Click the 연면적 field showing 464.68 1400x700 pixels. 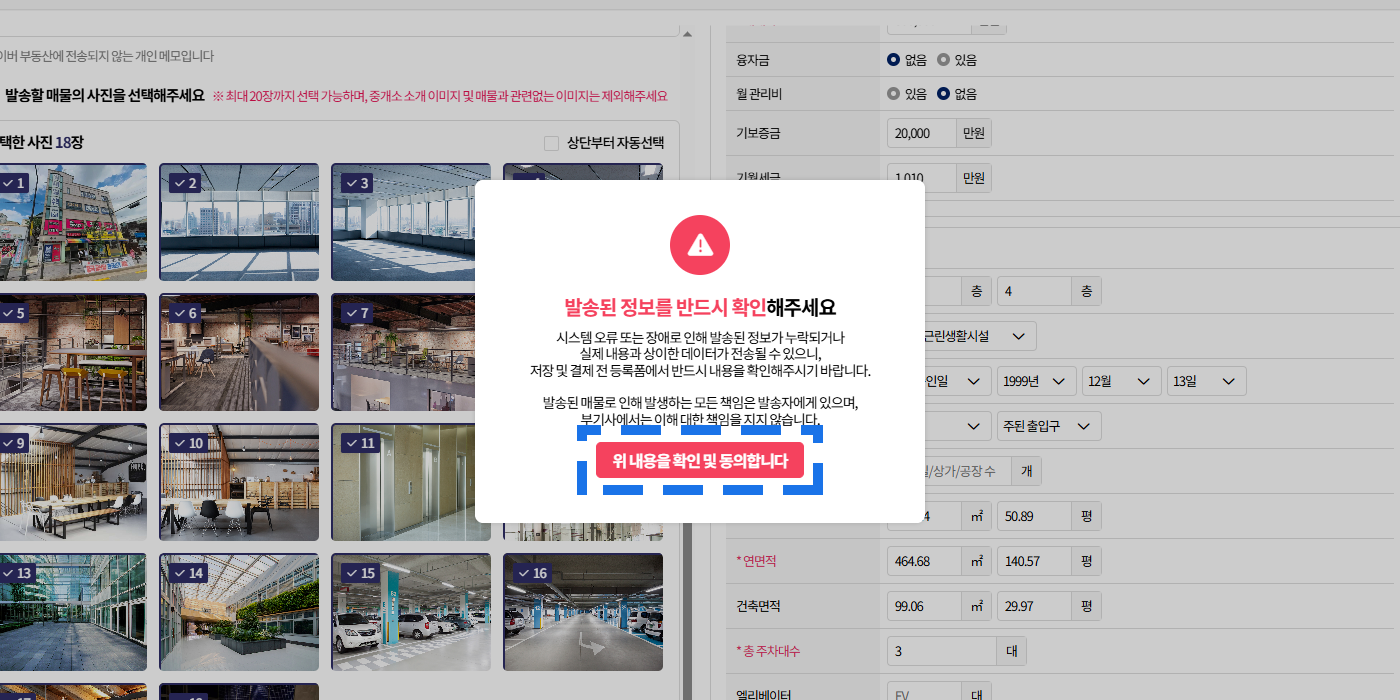tap(923, 561)
